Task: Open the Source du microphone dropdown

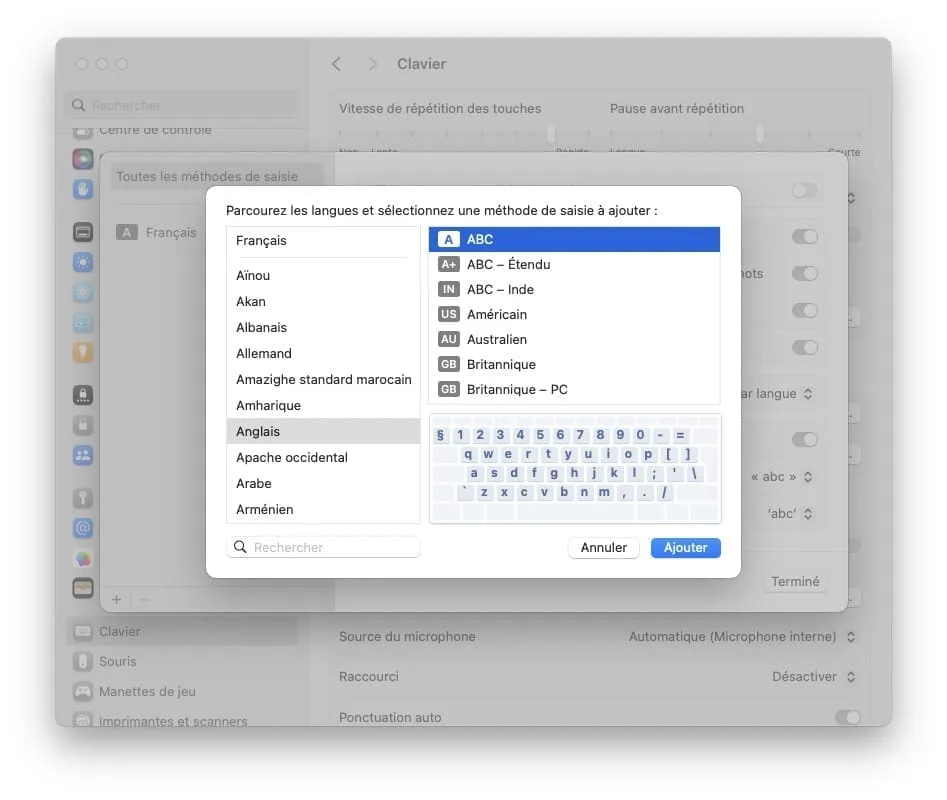Action: point(741,636)
